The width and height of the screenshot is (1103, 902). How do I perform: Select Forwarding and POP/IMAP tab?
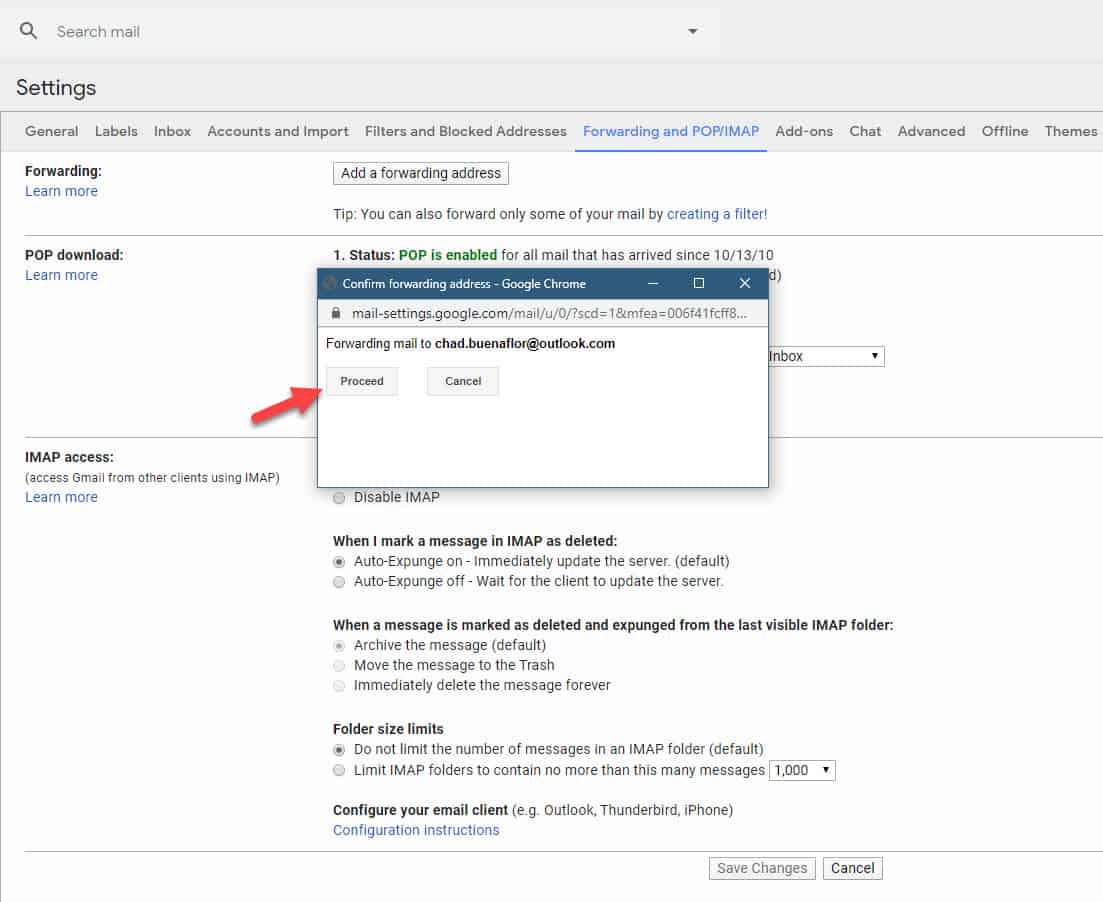[671, 131]
